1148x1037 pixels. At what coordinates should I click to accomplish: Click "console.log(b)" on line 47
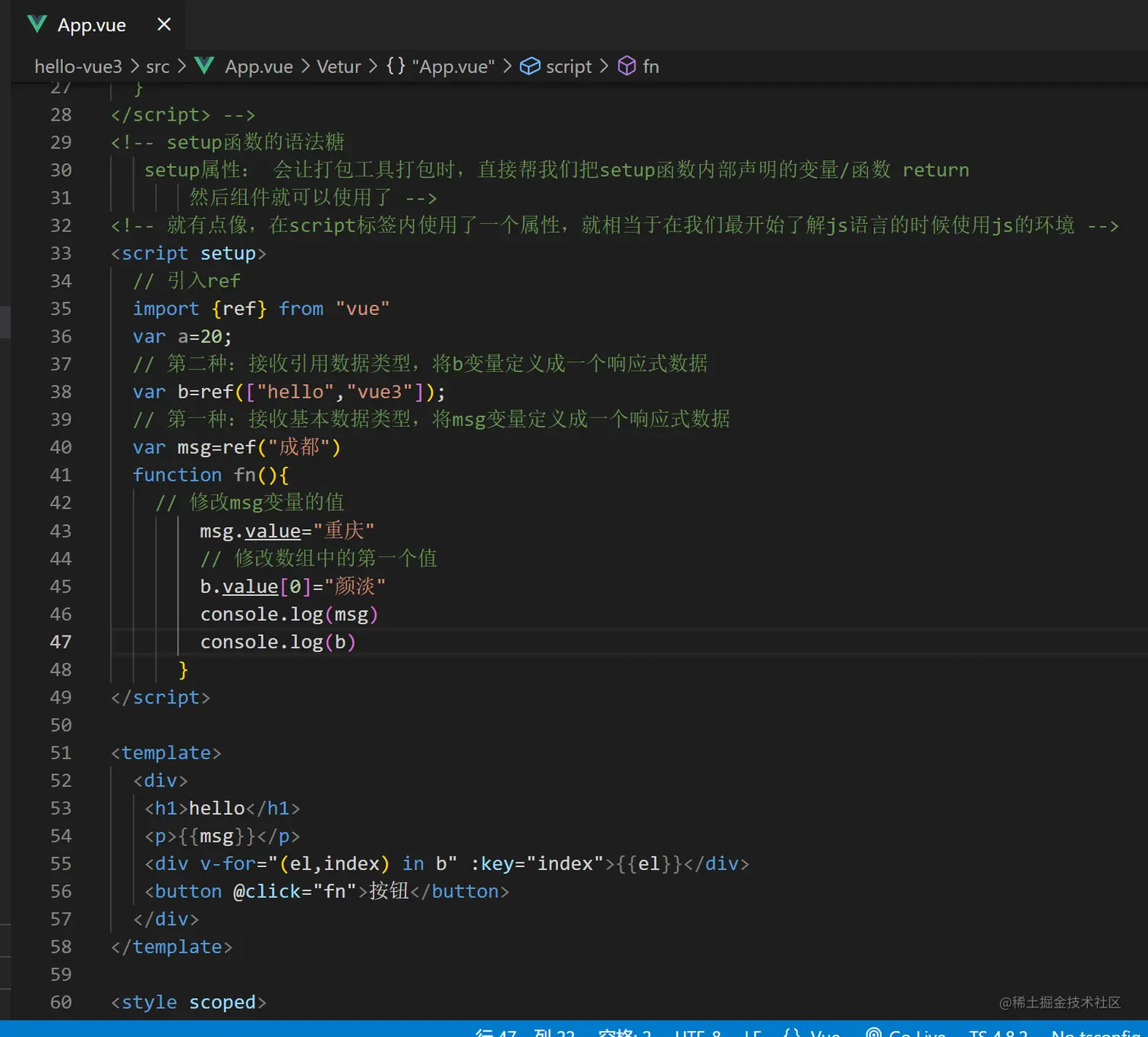tap(278, 642)
